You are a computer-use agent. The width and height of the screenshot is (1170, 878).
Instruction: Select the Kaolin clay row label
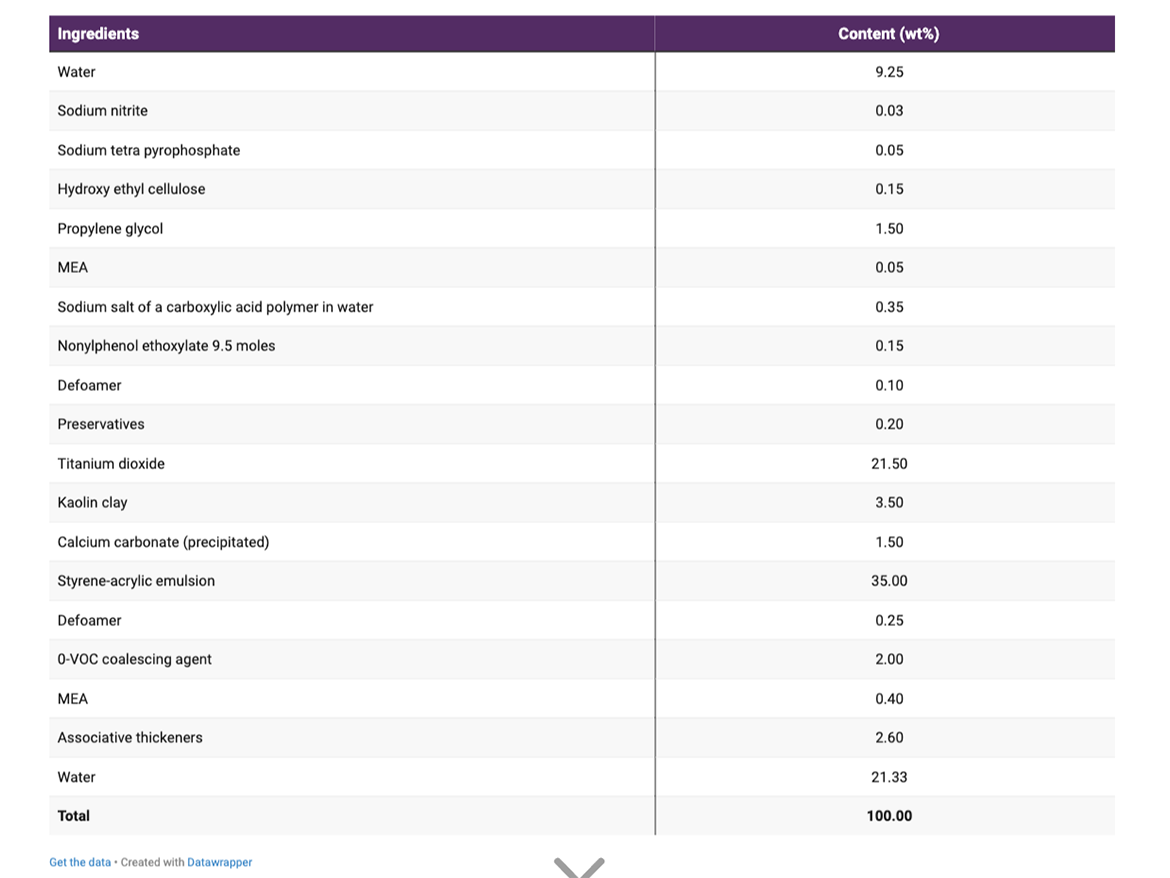[x=93, y=502]
